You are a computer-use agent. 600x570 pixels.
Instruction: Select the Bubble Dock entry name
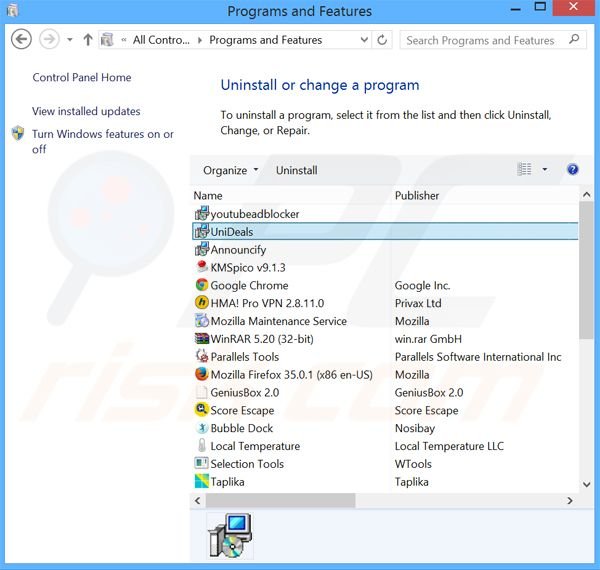pyautogui.click(x=241, y=428)
